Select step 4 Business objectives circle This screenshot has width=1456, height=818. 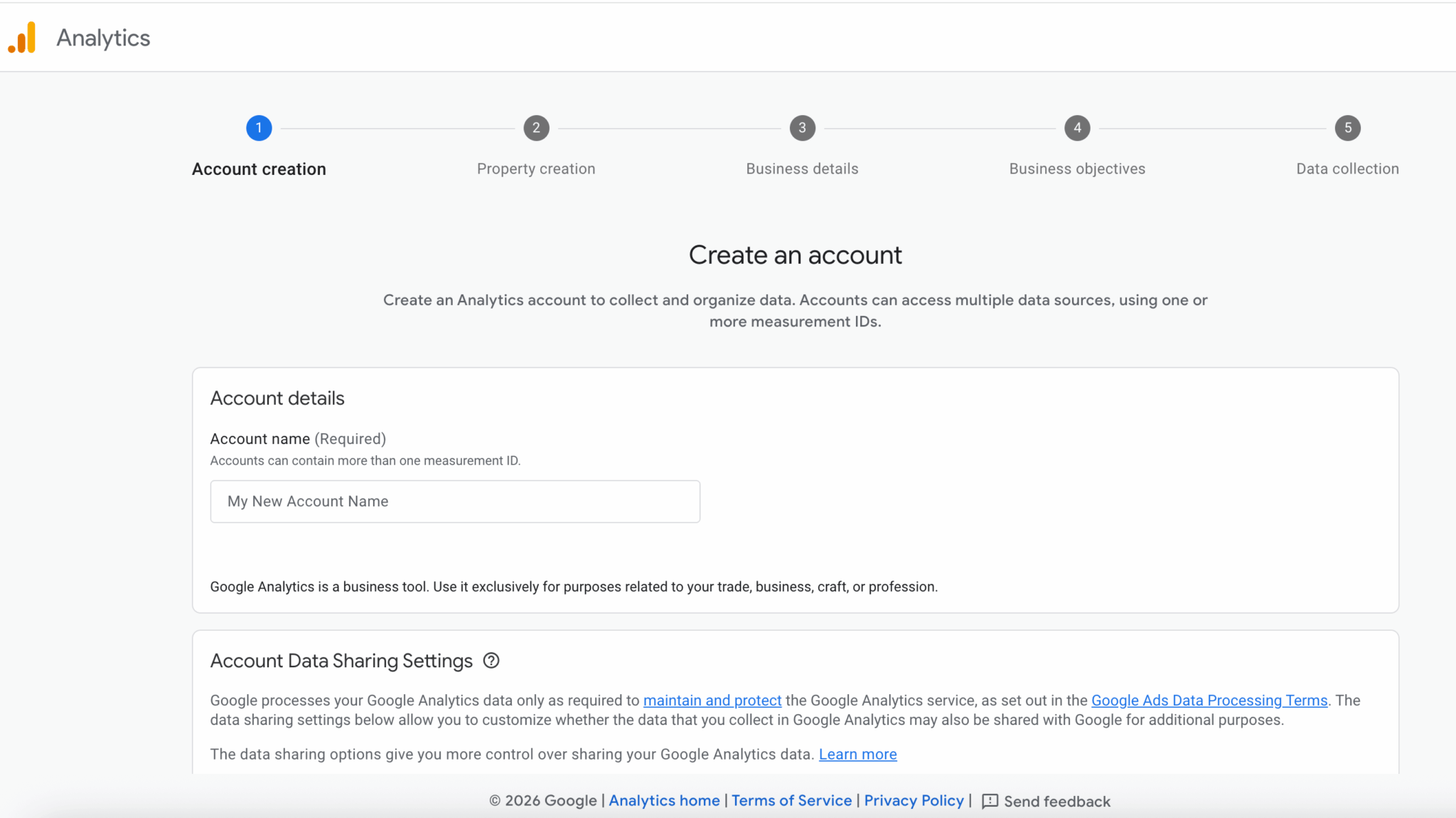[1076, 128]
